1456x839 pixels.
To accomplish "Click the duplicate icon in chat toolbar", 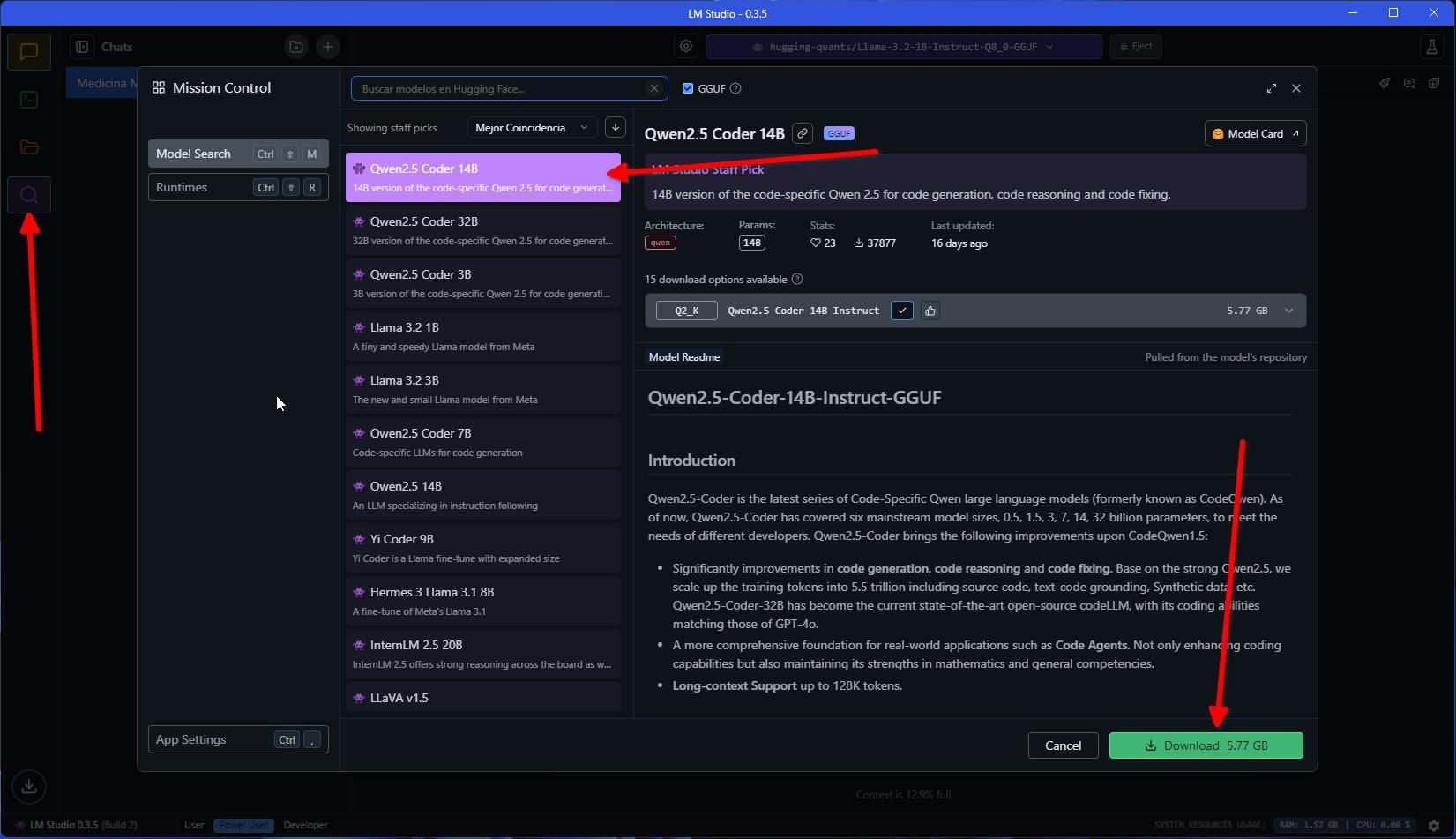I will [1434, 83].
